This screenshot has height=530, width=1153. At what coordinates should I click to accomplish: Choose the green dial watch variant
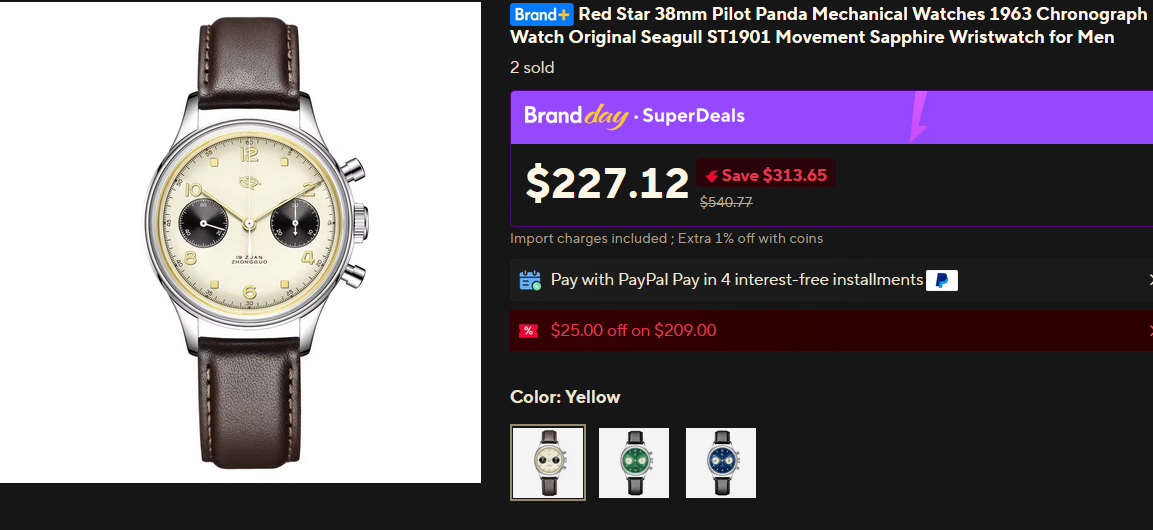(634, 462)
